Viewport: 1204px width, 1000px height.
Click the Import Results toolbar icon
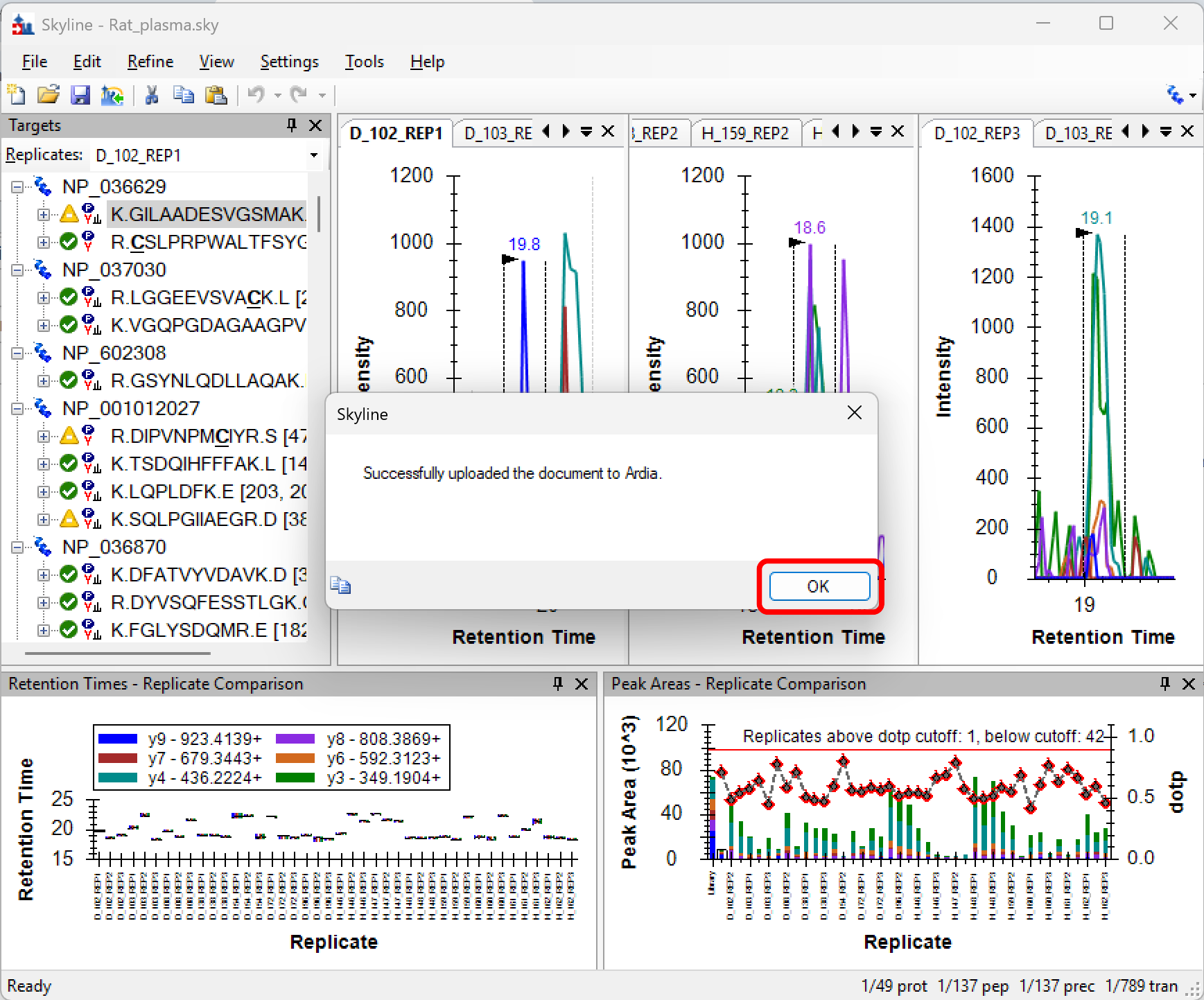[x=112, y=94]
